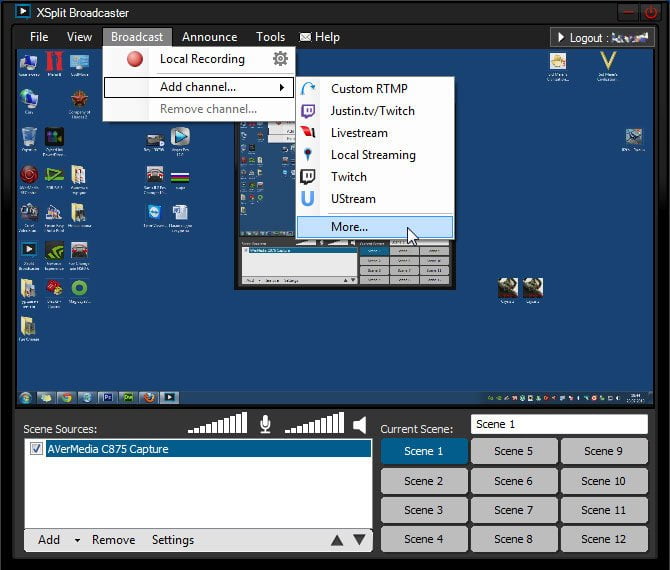670x570 pixels.
Task: Click the red Local Recording record icon
Action: (135, 59)
